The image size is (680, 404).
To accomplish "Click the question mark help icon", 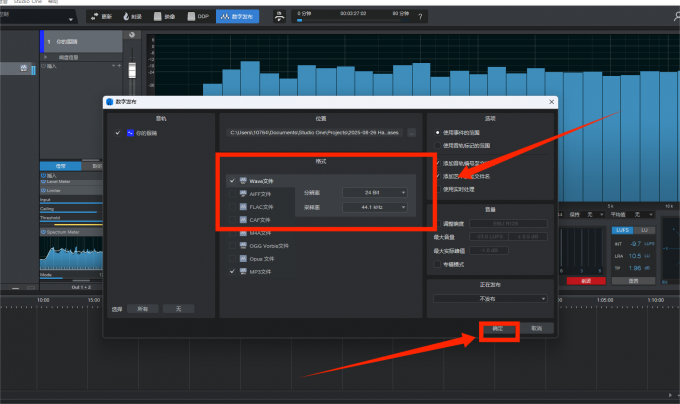I will 422,17.
